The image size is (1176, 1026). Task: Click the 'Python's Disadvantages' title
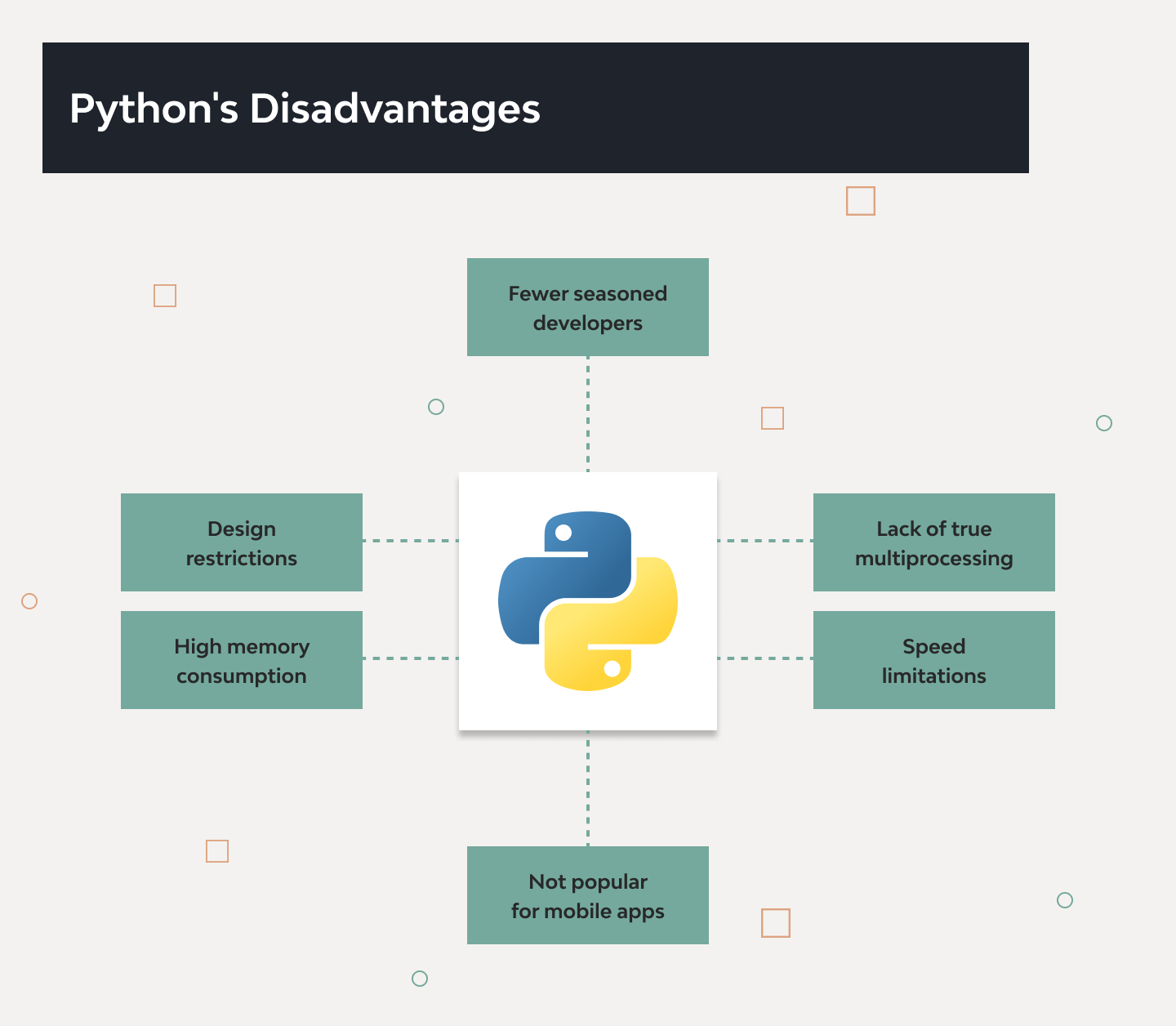click(x=305, y=109)
